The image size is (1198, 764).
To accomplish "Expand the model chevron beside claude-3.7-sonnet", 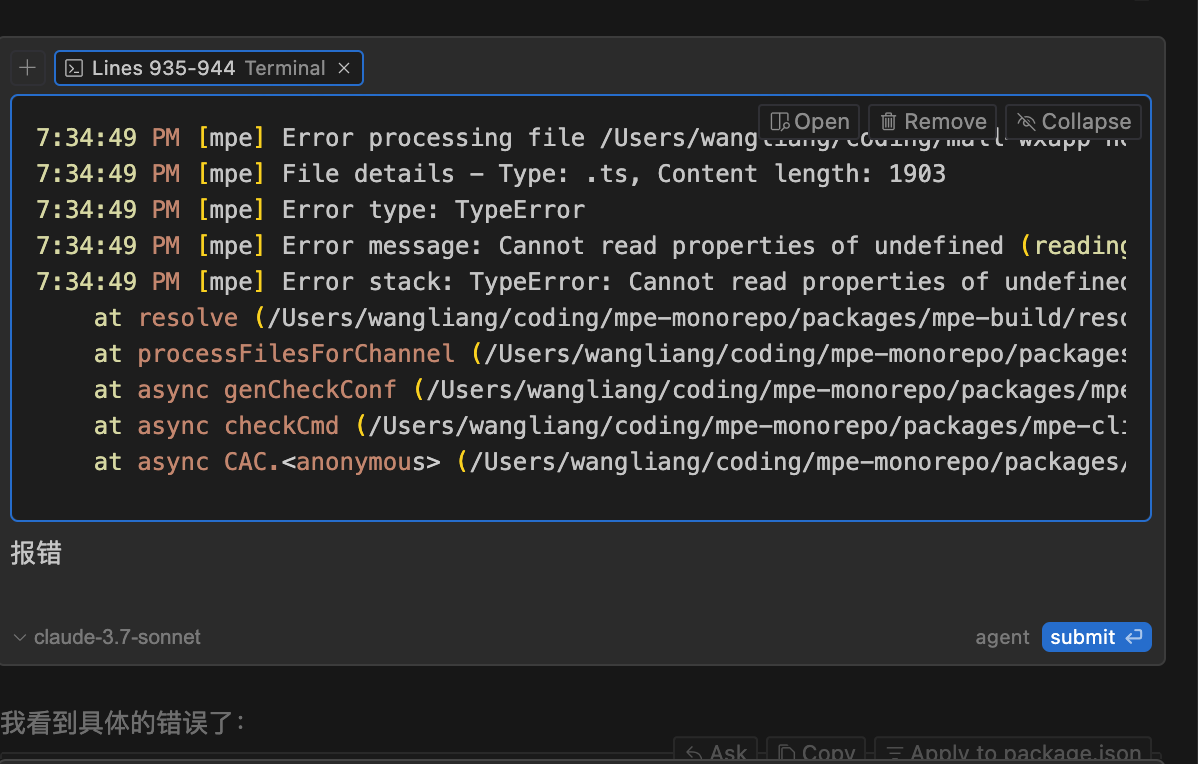I will click(x=20, y=637).
